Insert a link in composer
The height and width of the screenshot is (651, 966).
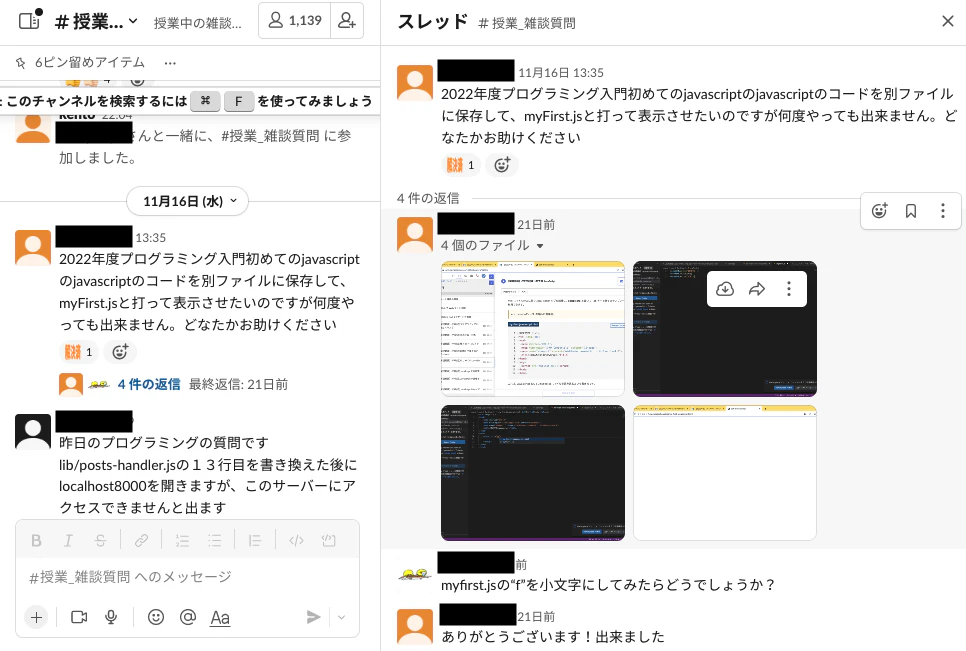point(141,541)
